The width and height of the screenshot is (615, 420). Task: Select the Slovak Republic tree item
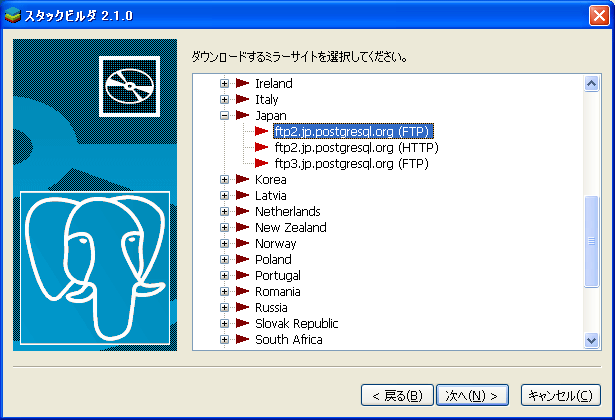pos(297,324)
